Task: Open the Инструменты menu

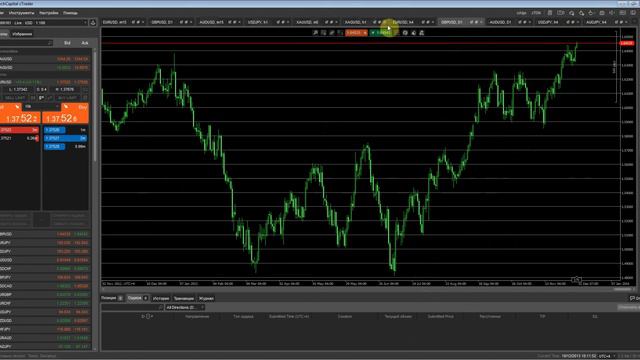Action: pos(22,13)
